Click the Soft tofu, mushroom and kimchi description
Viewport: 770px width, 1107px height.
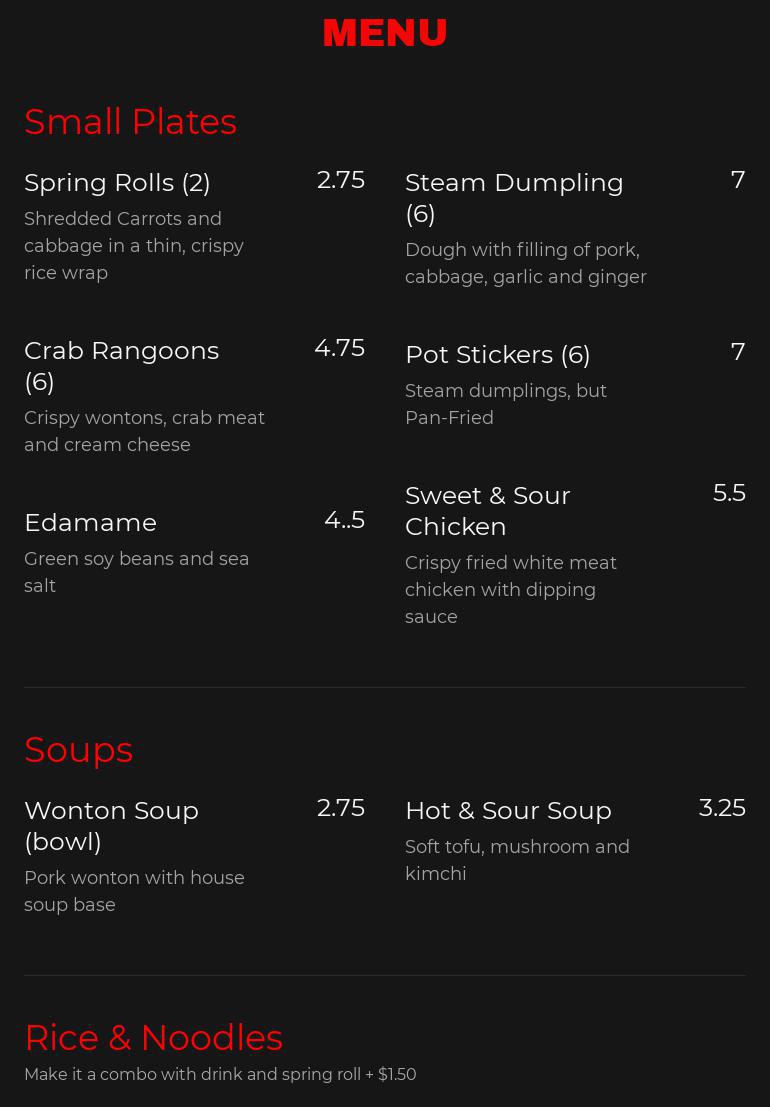pyautogui.click(x=517, y=860)
